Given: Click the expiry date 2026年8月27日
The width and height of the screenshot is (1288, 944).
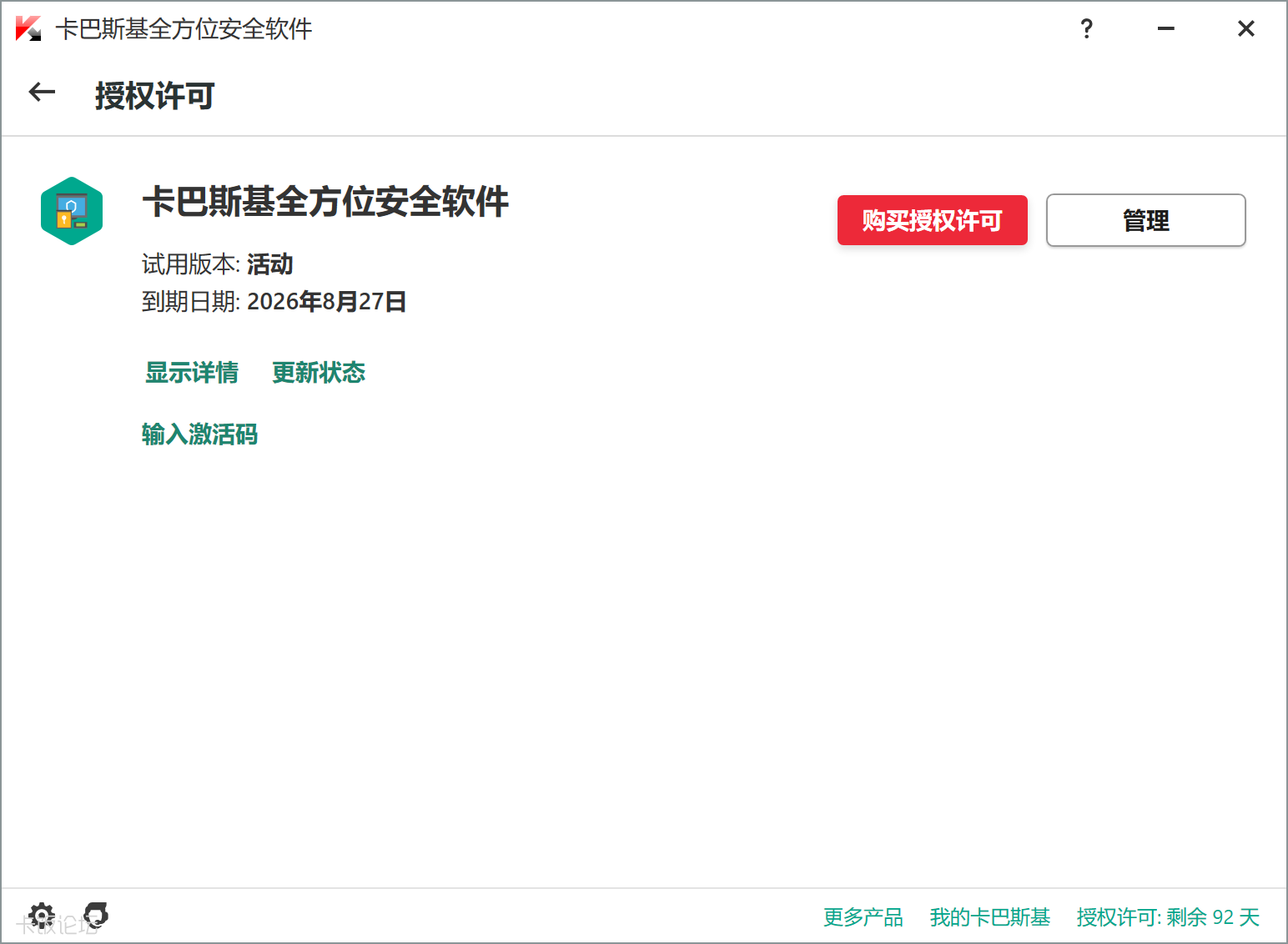Looking at the screenshot, I should point(327,301).
